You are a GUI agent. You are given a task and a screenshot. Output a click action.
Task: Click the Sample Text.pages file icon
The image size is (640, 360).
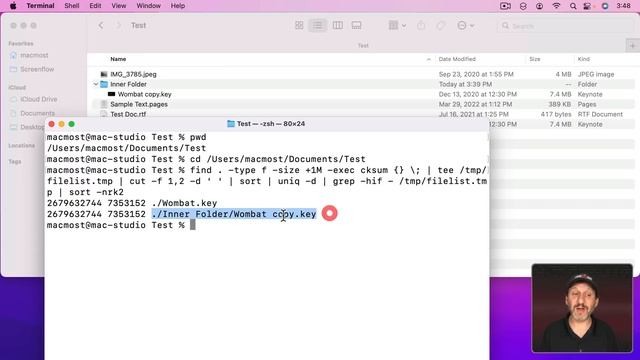pos(104,104)
